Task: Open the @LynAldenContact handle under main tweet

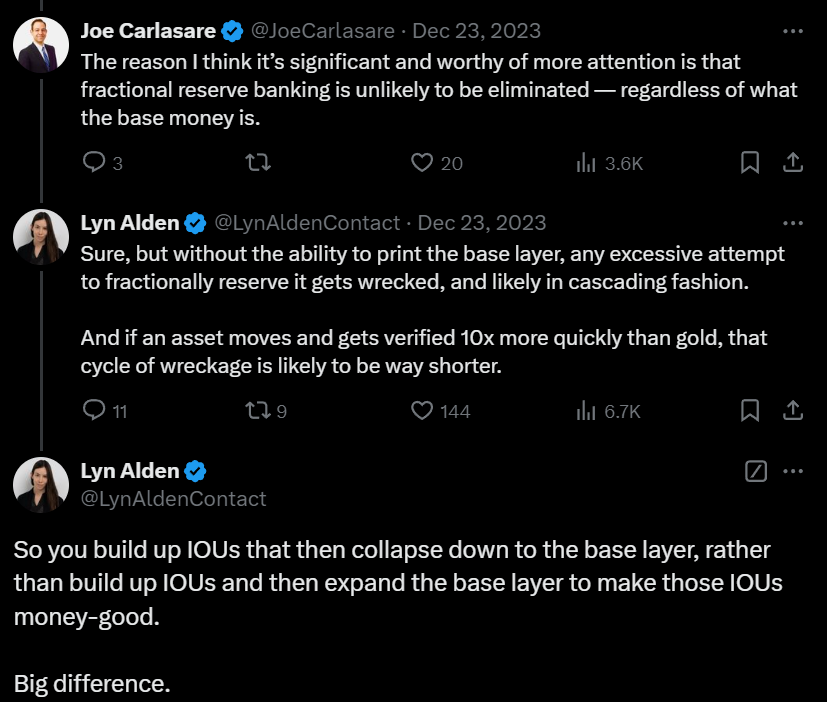Action: pos(173,498)
